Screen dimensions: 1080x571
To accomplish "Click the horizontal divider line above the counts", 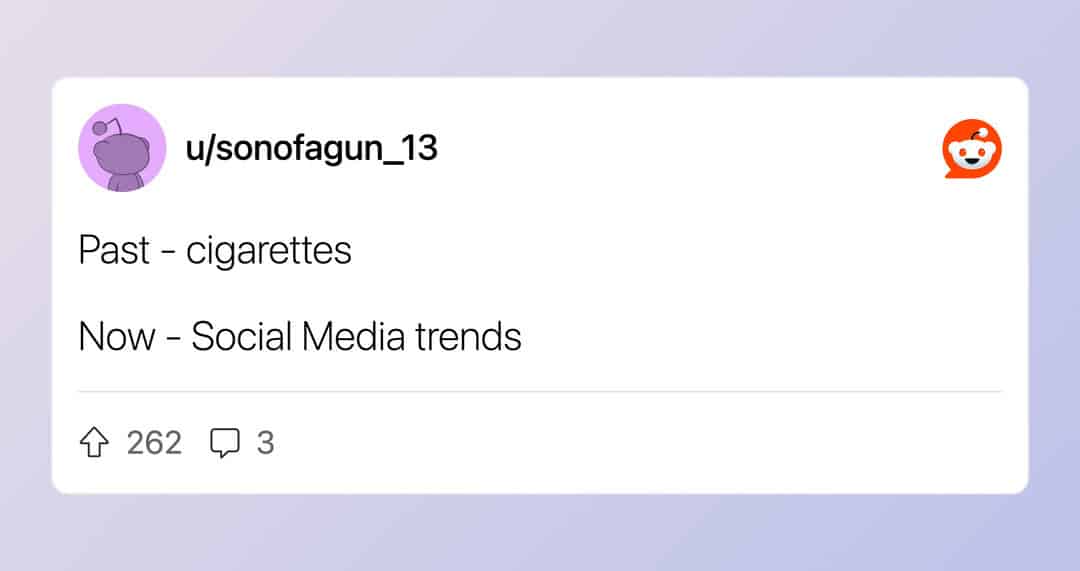I will (x=540, y=391).
